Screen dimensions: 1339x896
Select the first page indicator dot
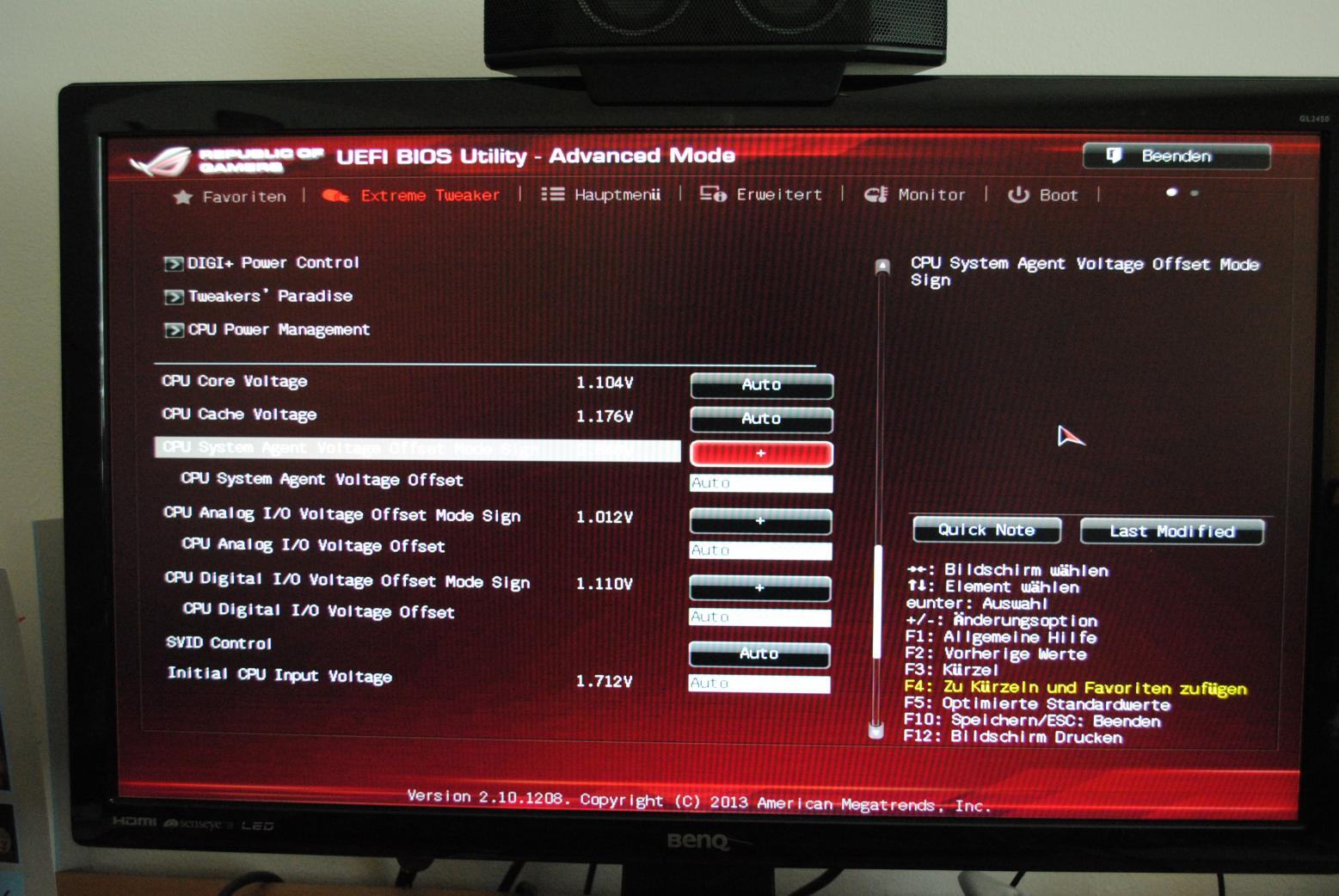[x=1171, y=193]
